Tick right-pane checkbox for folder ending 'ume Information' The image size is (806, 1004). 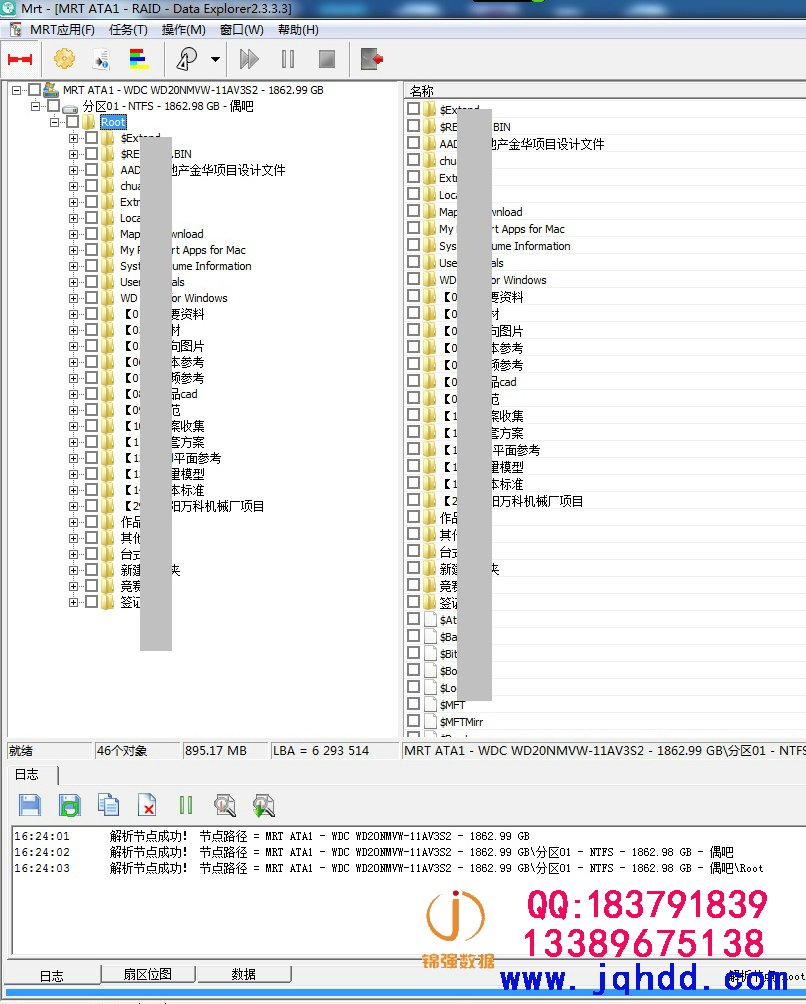(x=413, y=245)
